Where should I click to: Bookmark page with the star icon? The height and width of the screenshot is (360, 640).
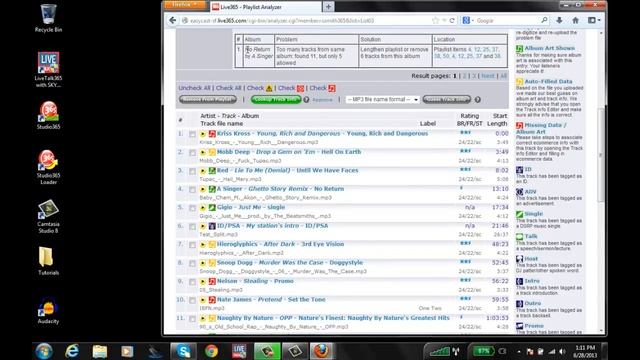tap(436, 20)
